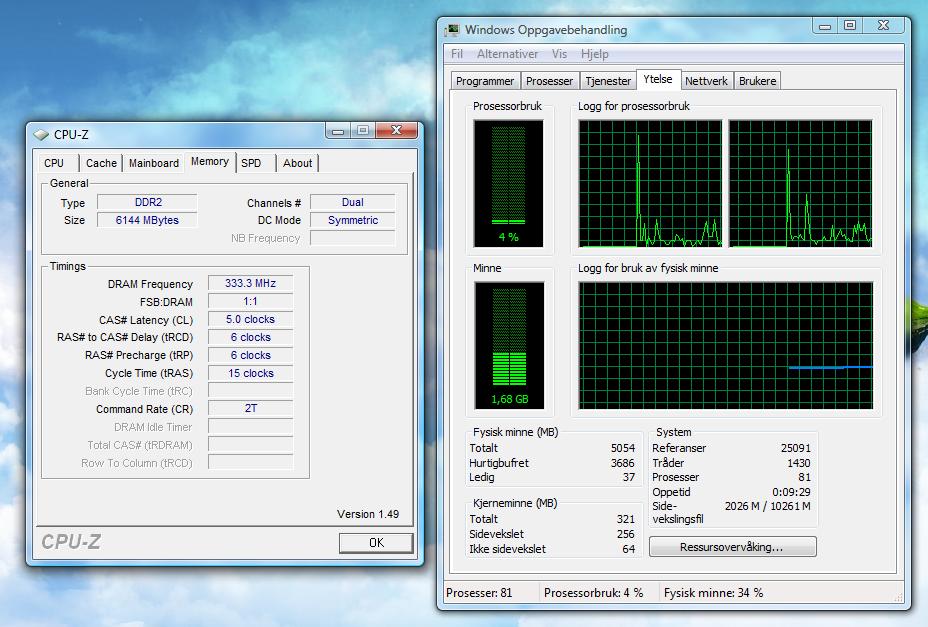Viewport: 928px width, 627px height.
Task: Open the Vis menu in Task Manager
Action: (x=559, y=54)
